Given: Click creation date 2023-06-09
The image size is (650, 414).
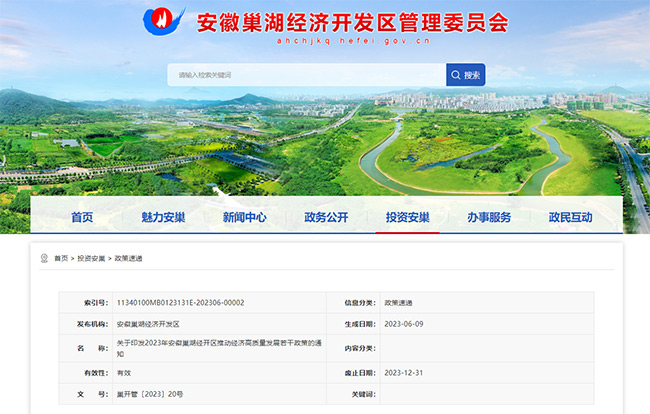Looking at the screenshot, I should coord(404,324).
